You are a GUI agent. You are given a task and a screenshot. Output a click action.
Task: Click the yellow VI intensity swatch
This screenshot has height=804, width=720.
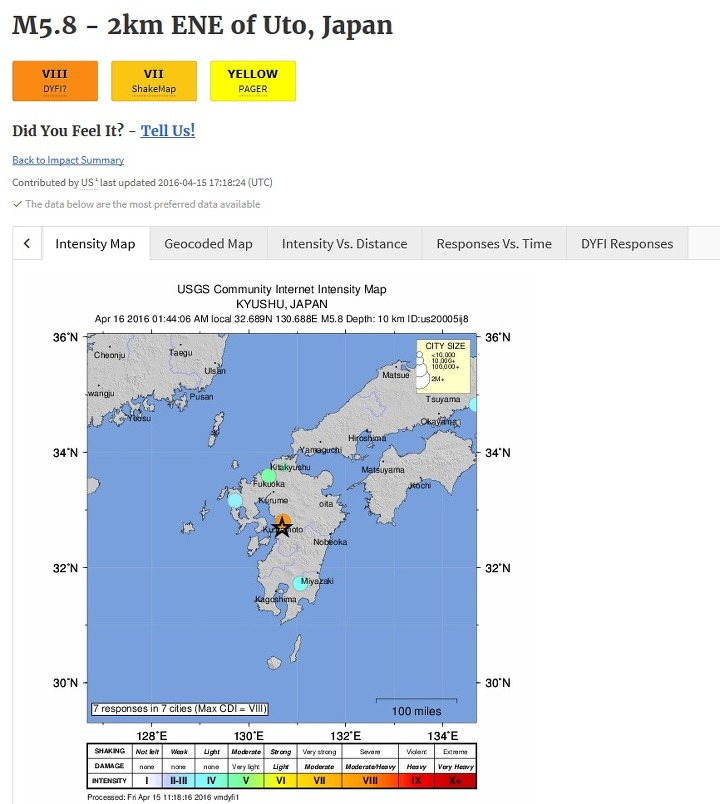281,781
